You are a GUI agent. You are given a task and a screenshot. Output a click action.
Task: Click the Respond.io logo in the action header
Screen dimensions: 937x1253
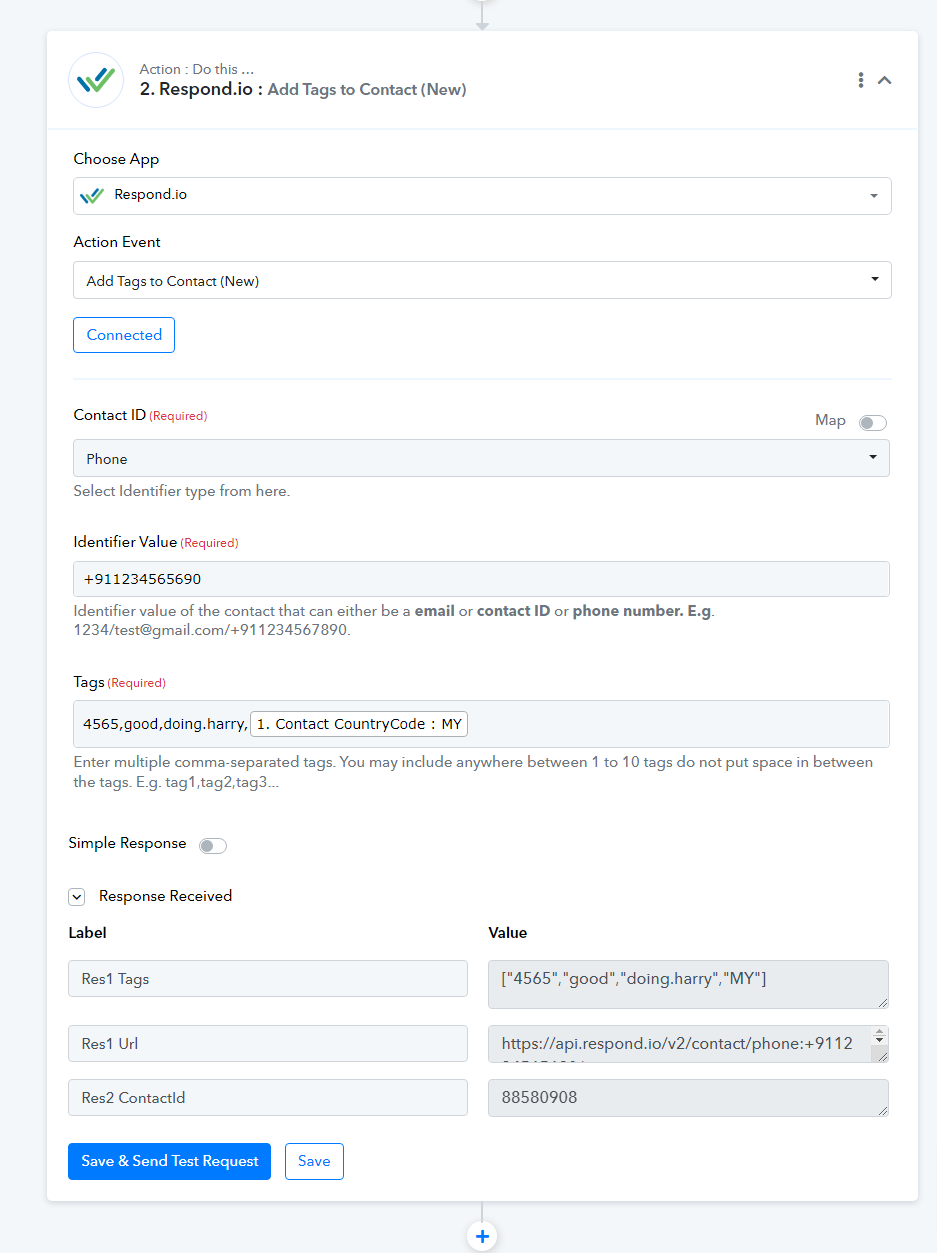click(96, 80)
